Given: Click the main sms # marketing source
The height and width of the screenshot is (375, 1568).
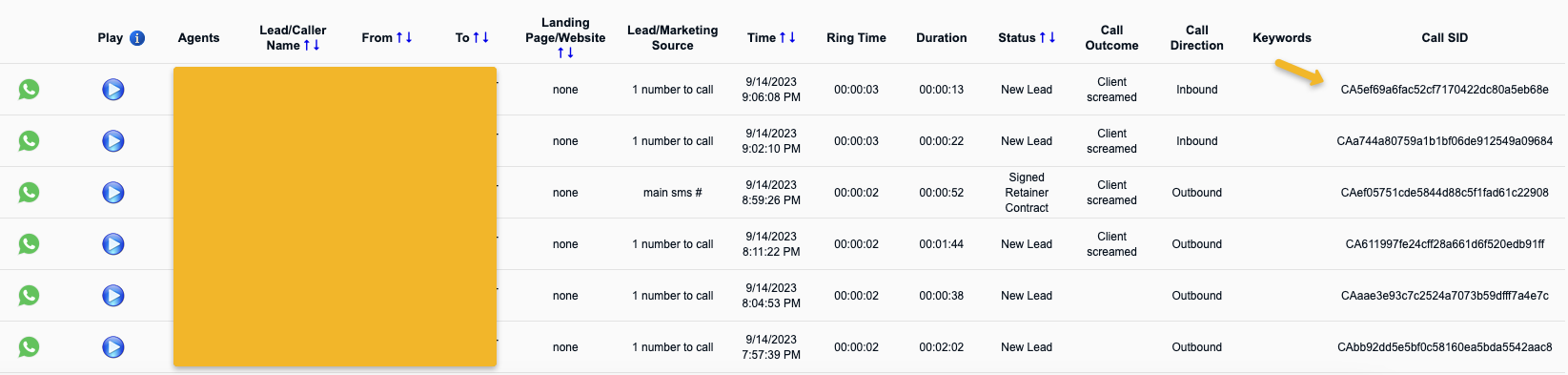Looking at the screenshot, I should click(x=672, y=193).
